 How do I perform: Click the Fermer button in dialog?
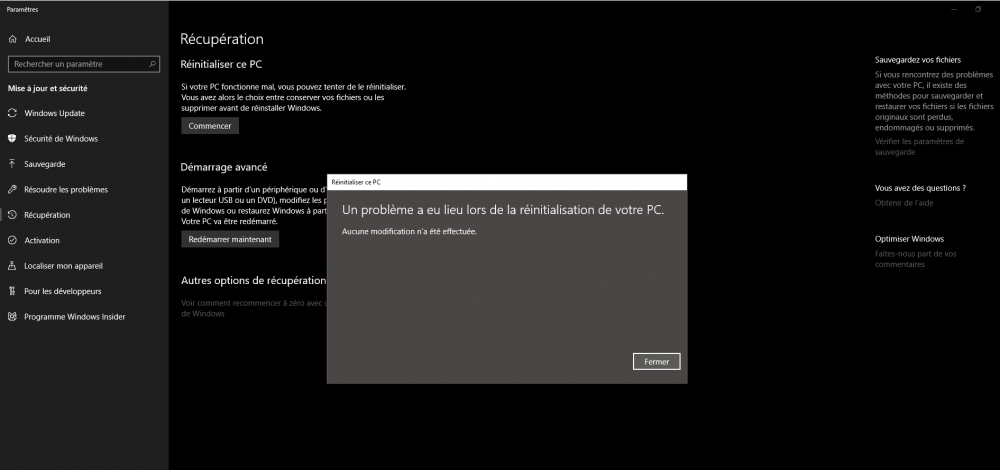656,362
